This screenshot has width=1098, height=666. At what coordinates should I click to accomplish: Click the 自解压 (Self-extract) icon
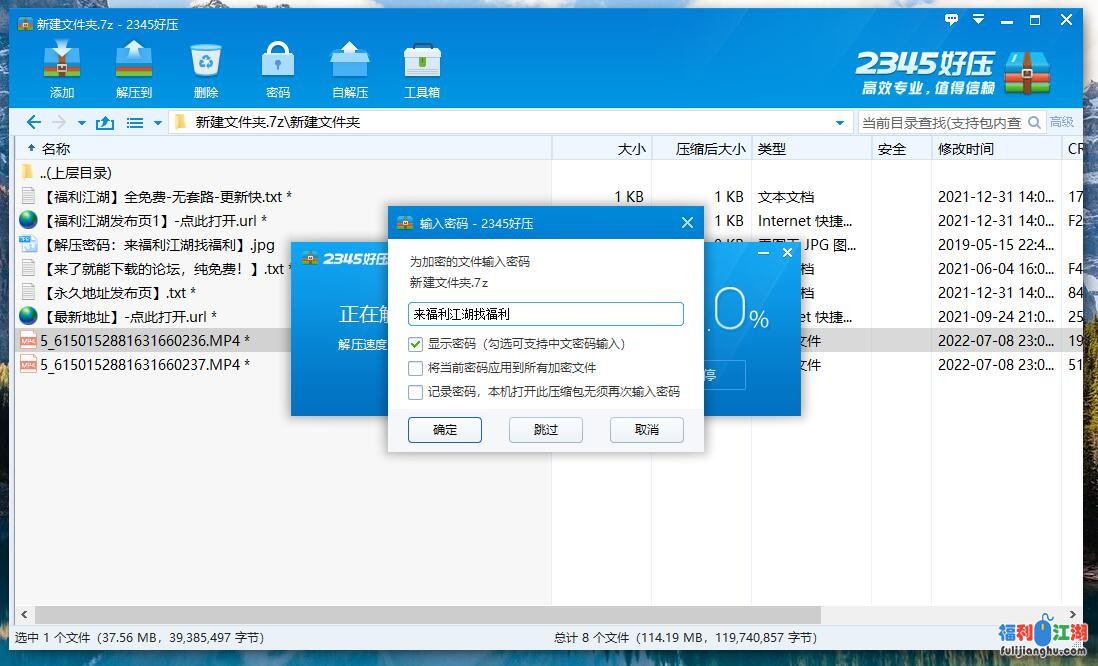click(x=349, y=68)
